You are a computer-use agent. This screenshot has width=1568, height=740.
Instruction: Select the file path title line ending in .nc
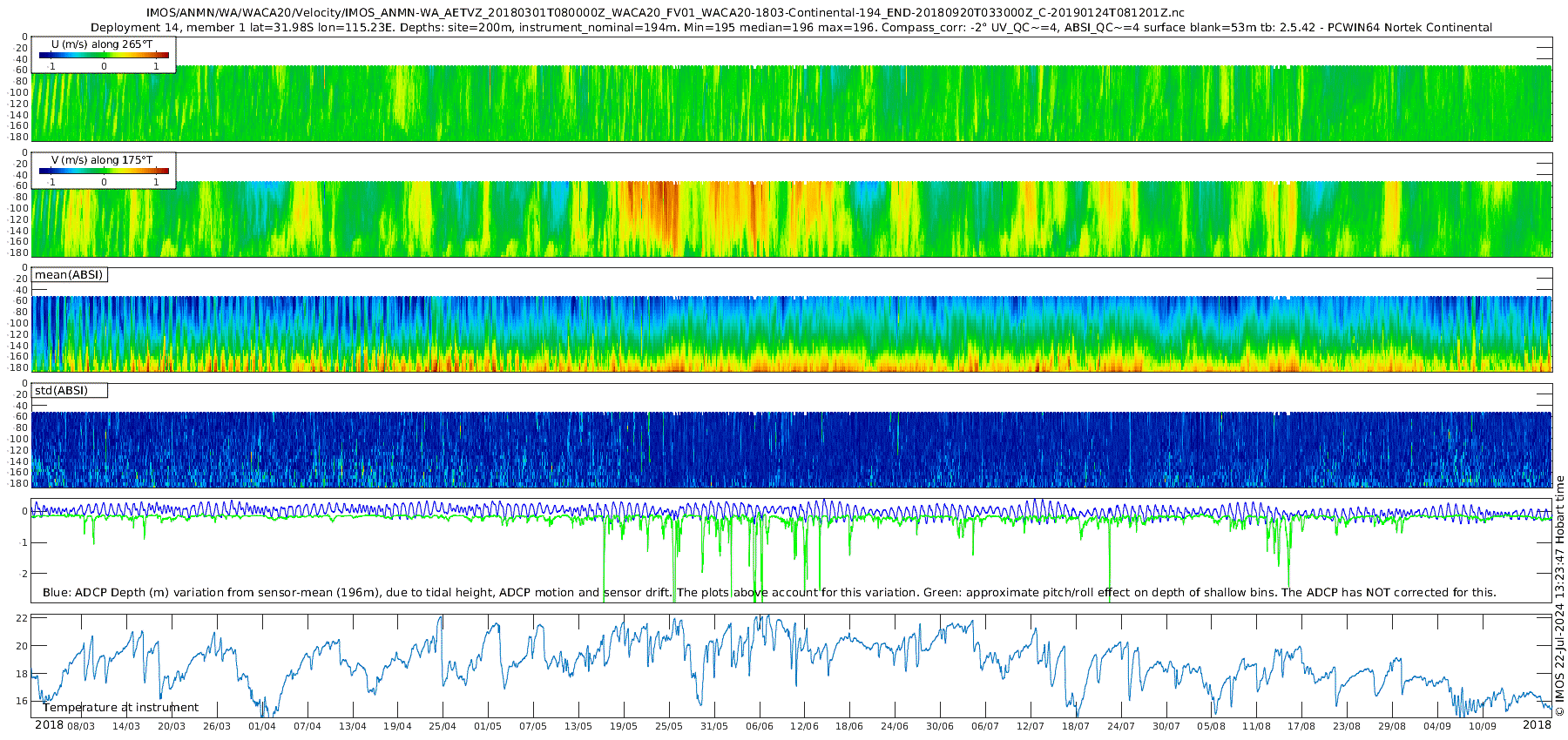(x=665, y=13)
